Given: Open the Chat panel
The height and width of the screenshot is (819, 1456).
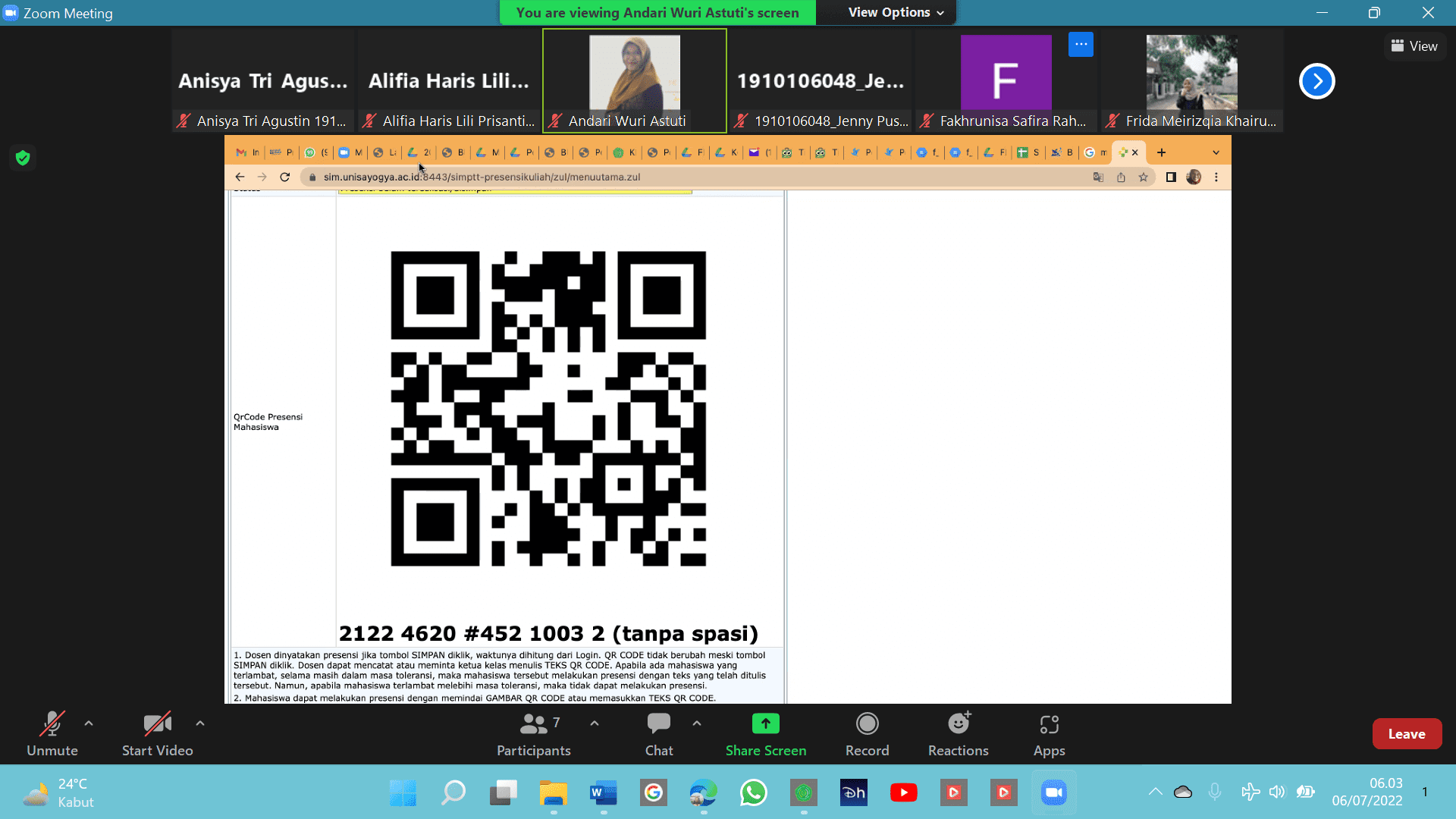Looking at the screenshot, I should click(x=659, y=734).
